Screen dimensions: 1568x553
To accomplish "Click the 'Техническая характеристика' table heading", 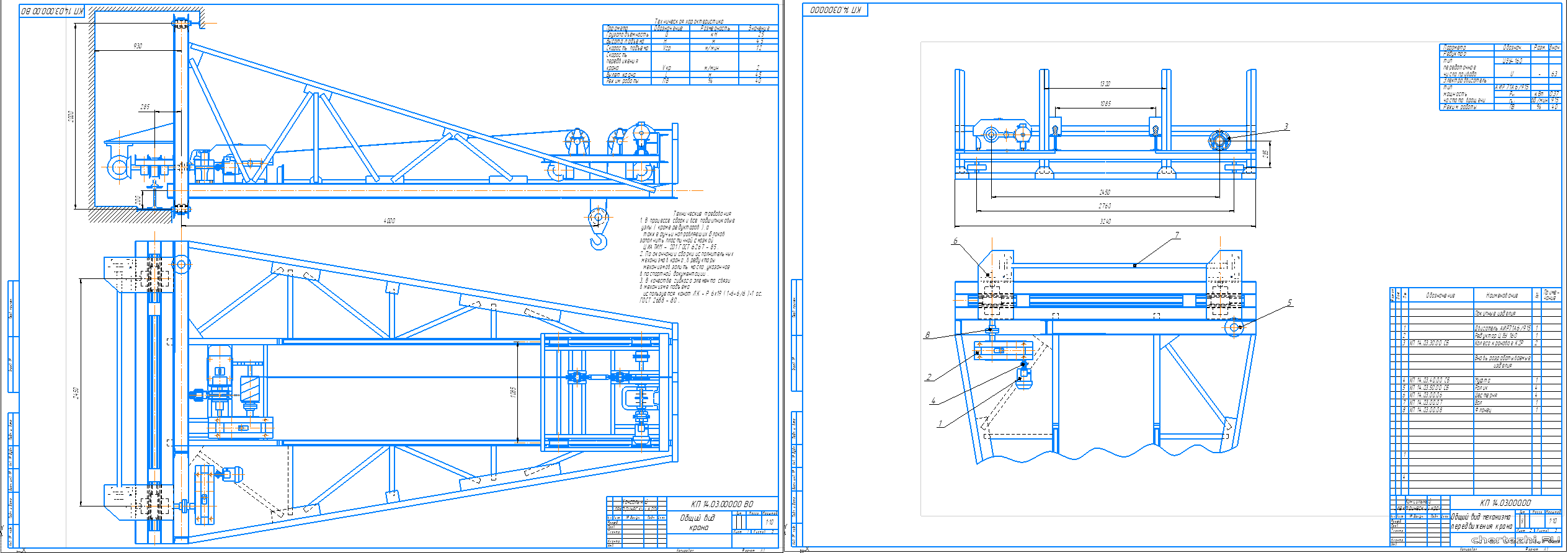I will click(x=688, y=22).
